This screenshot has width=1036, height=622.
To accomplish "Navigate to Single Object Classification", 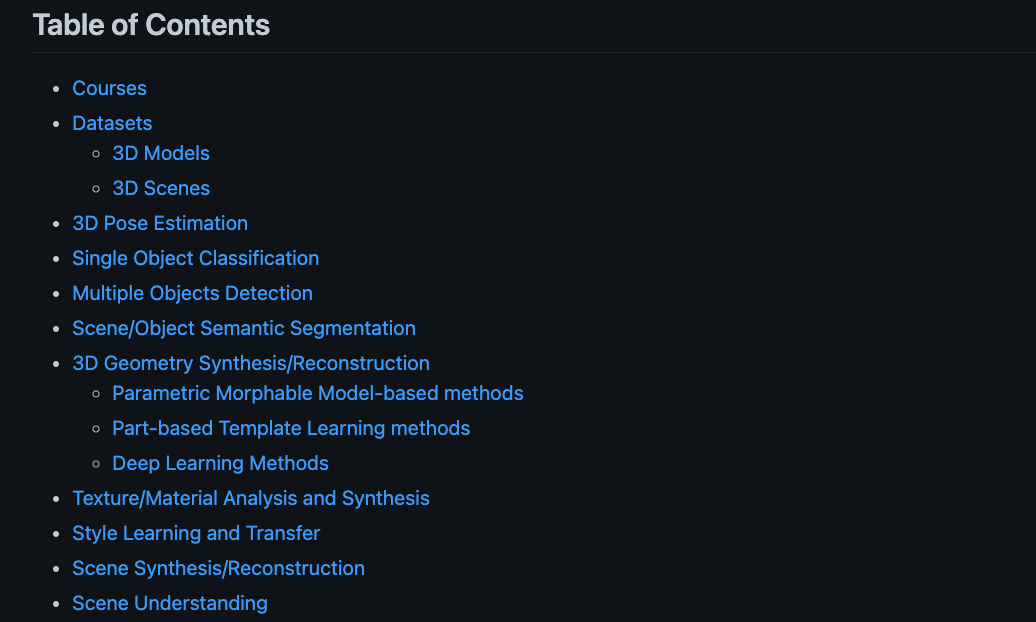I will tap(196, 258).
